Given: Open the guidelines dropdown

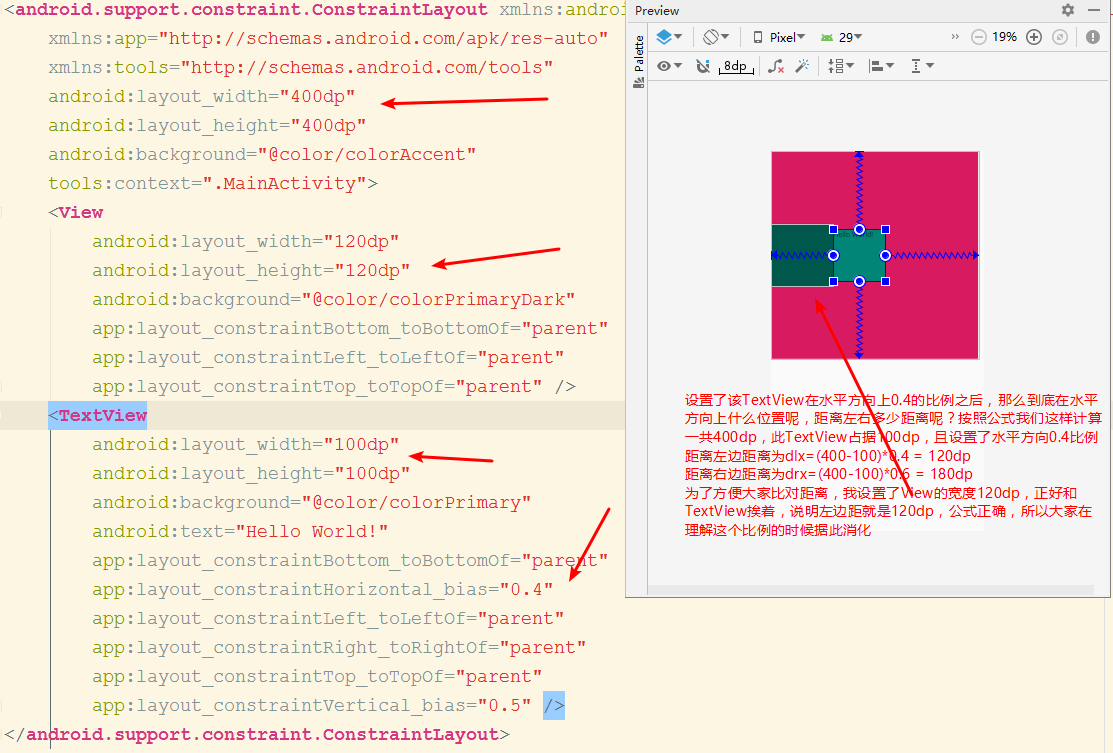Looking at the screenshot, I should (922, 66).
